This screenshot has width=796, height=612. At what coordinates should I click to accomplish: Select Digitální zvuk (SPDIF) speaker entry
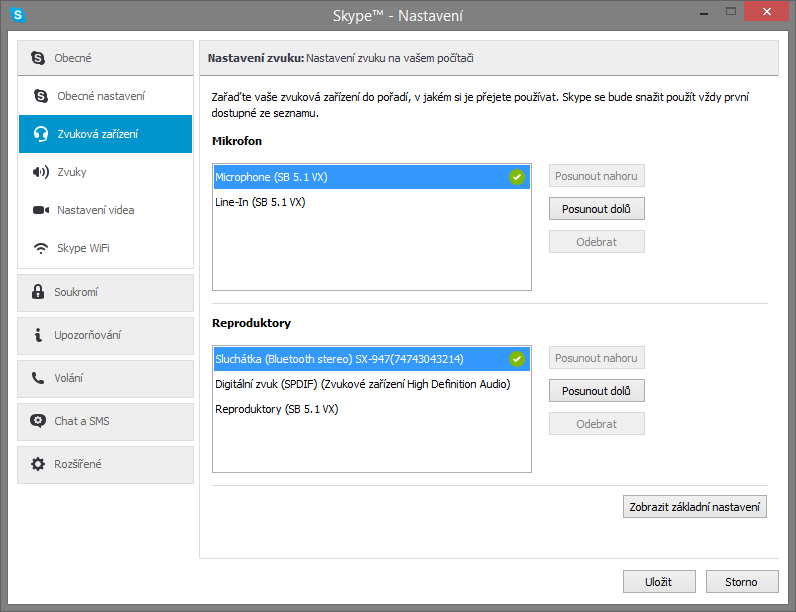coord(372,384)
